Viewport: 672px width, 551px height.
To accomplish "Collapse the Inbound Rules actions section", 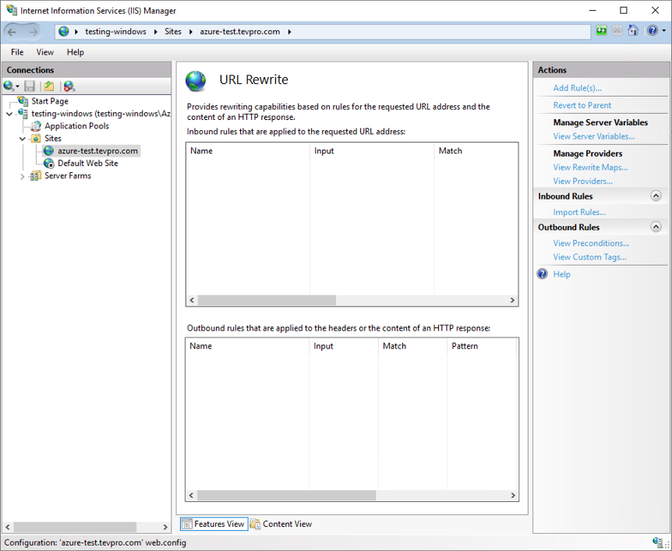I will tap(656, 196).
